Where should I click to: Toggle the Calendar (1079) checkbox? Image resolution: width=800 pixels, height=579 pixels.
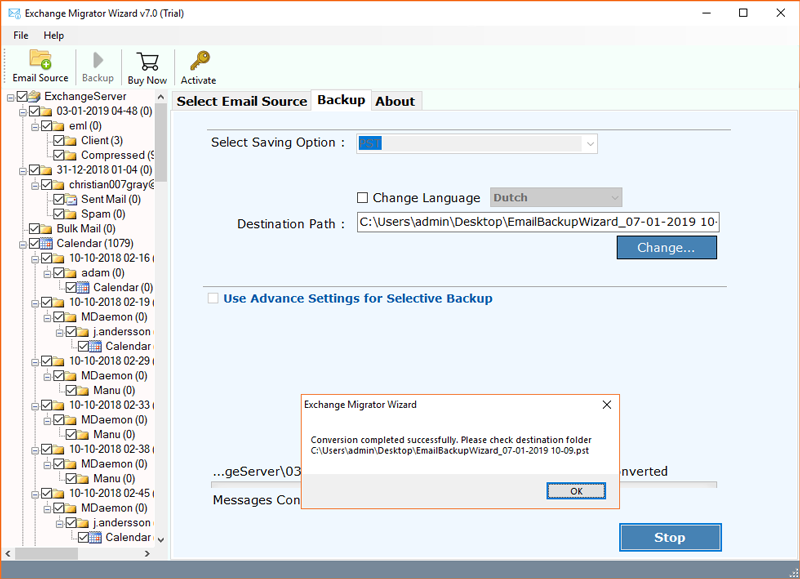pyautogui.click(x=34, y=243)
